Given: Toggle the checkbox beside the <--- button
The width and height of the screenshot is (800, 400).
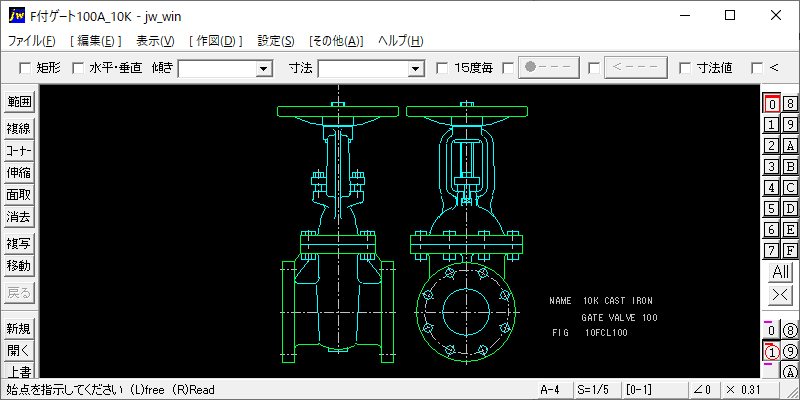Looking at the screenshot, I should [594, 68].
